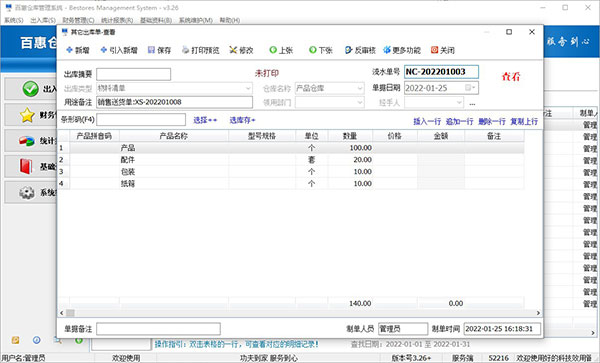The image size is (600, 363).
Task: Click red book 基础资料 sidebar icon
Action: [26, 166]
